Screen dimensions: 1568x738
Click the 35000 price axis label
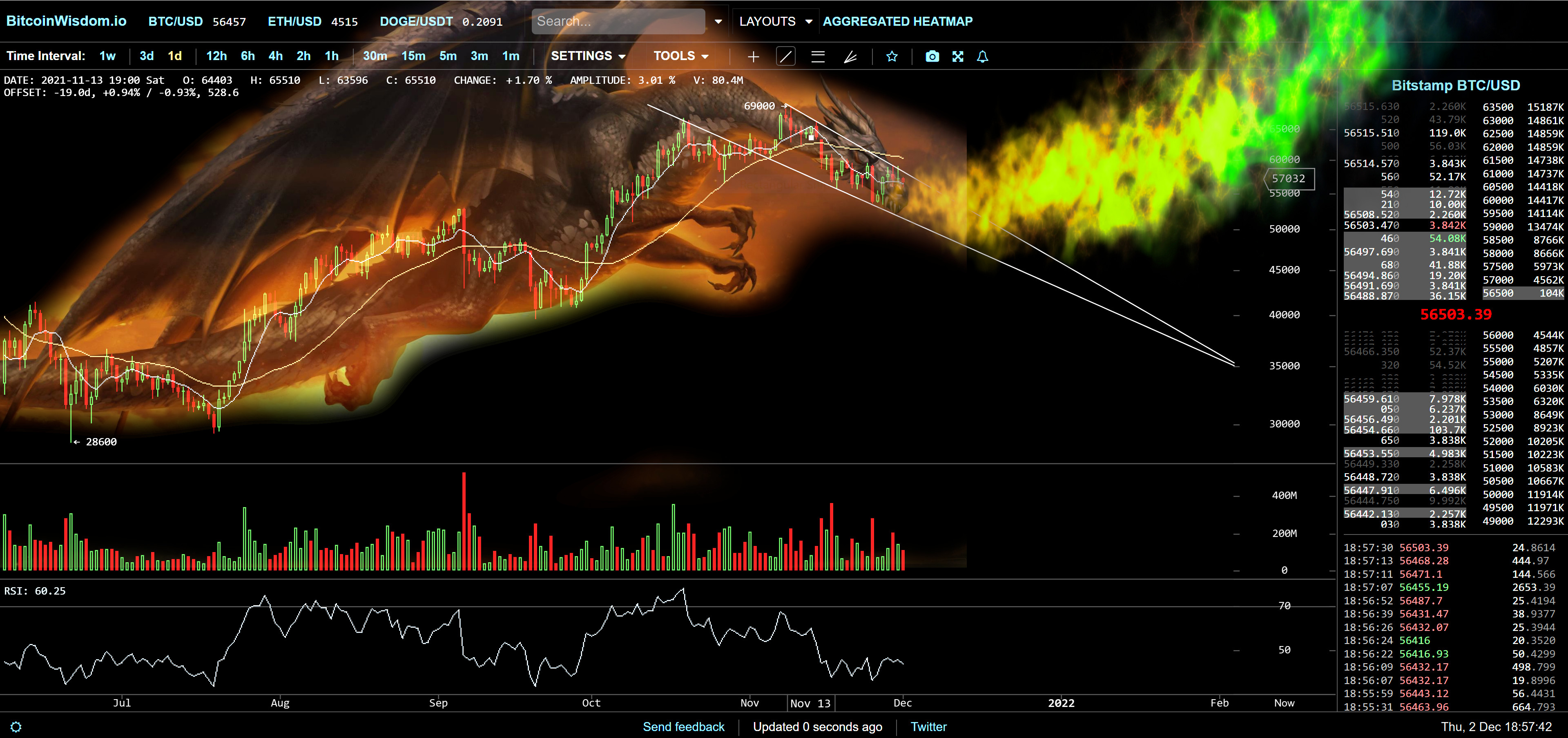pyautogui.click(x=1285, y=366)
